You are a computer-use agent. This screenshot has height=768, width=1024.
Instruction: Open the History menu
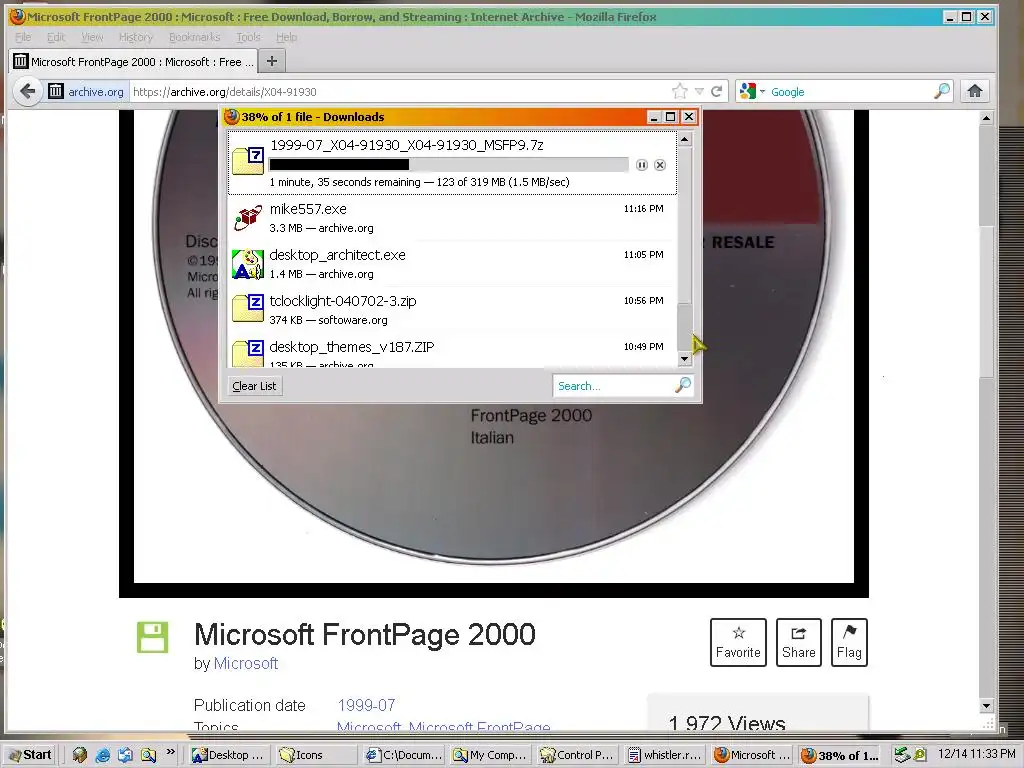coord(136,37)
